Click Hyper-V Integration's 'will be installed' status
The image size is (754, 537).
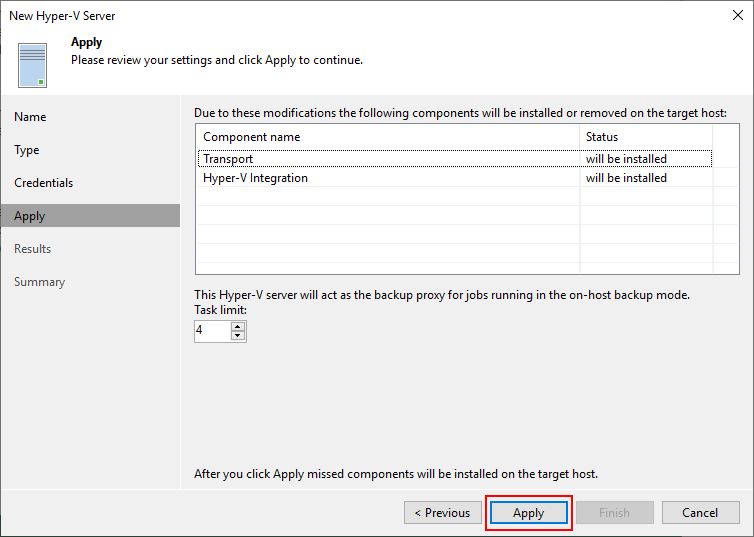coord(626,178)
